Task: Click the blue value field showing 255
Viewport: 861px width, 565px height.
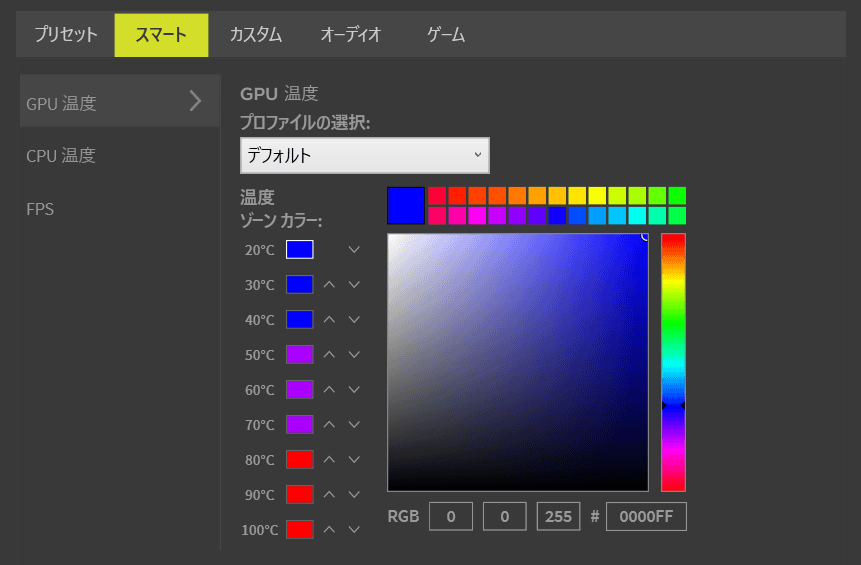Action: click(558, 516)
